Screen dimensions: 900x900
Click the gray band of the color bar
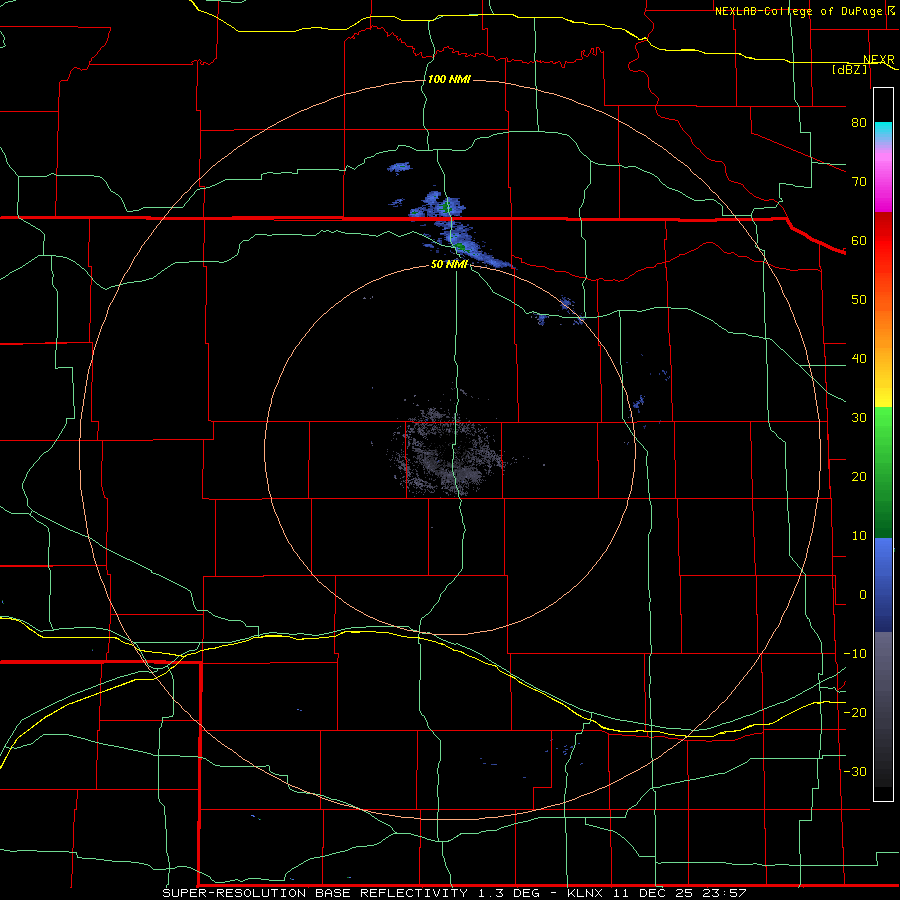[883, 709]
